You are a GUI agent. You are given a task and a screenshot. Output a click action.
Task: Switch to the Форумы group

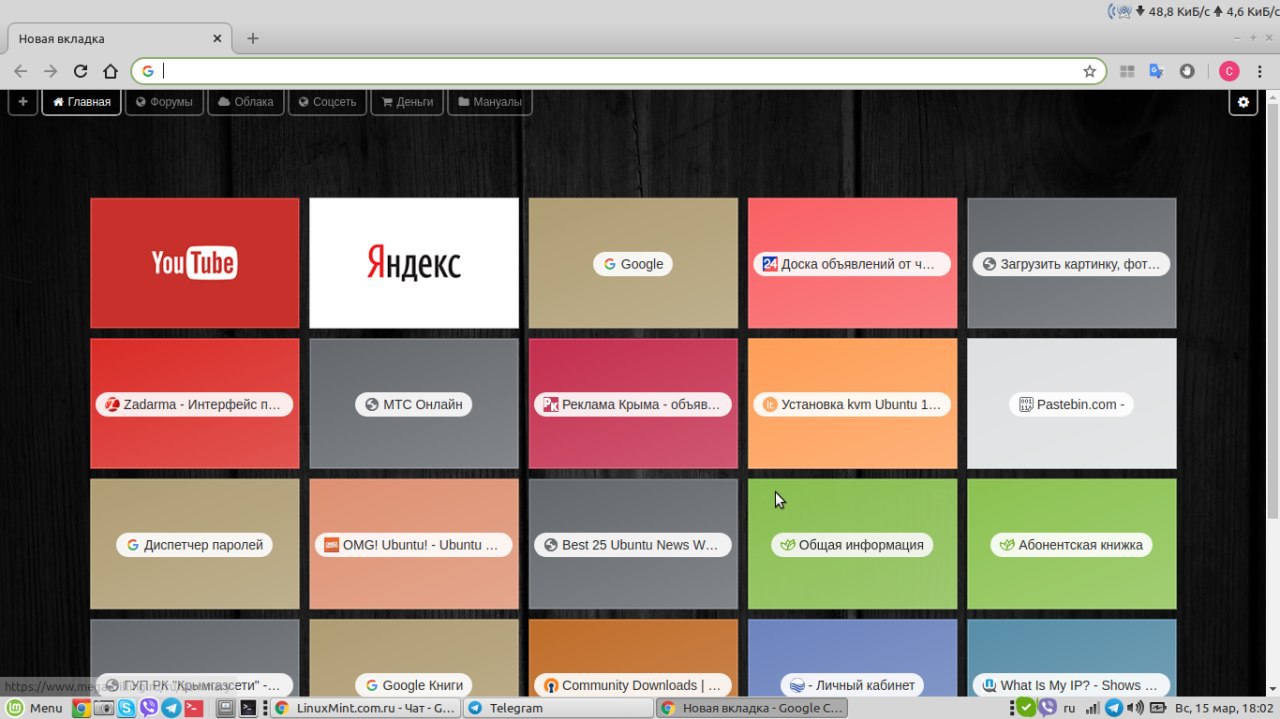[x=164, y=102]
